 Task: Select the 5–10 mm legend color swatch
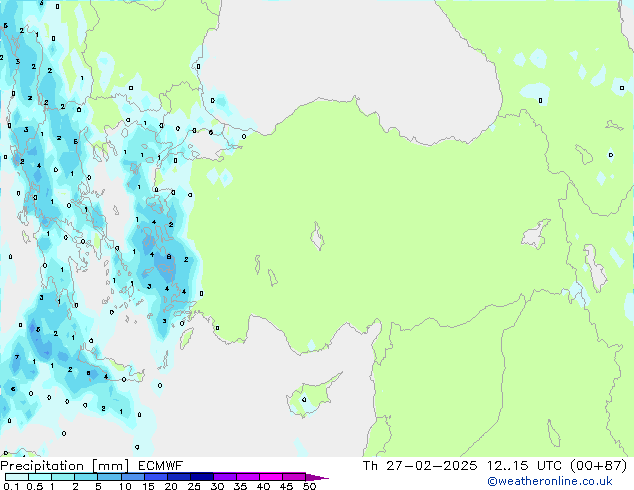pos(109,477)
